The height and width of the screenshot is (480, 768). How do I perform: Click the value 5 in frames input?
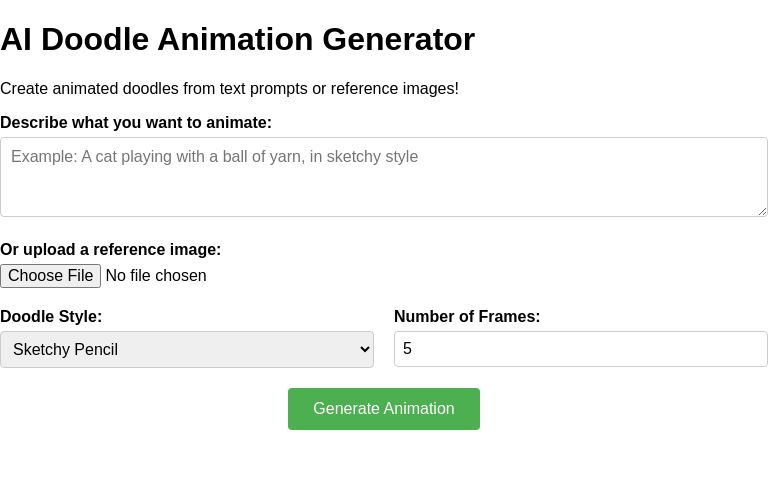[408, 349]
